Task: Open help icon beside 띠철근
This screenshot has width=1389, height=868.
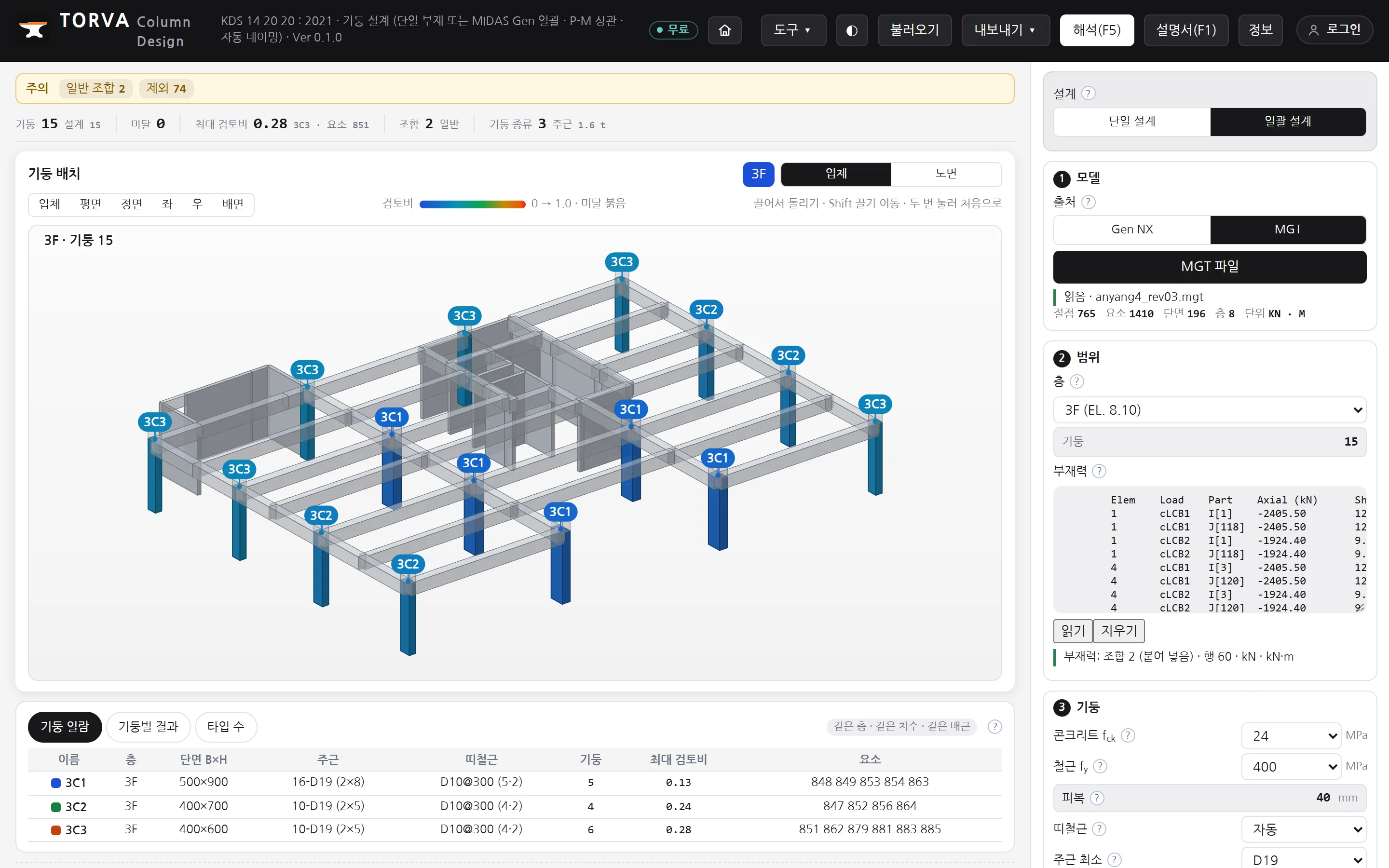Action: (x=1099, y=828)
